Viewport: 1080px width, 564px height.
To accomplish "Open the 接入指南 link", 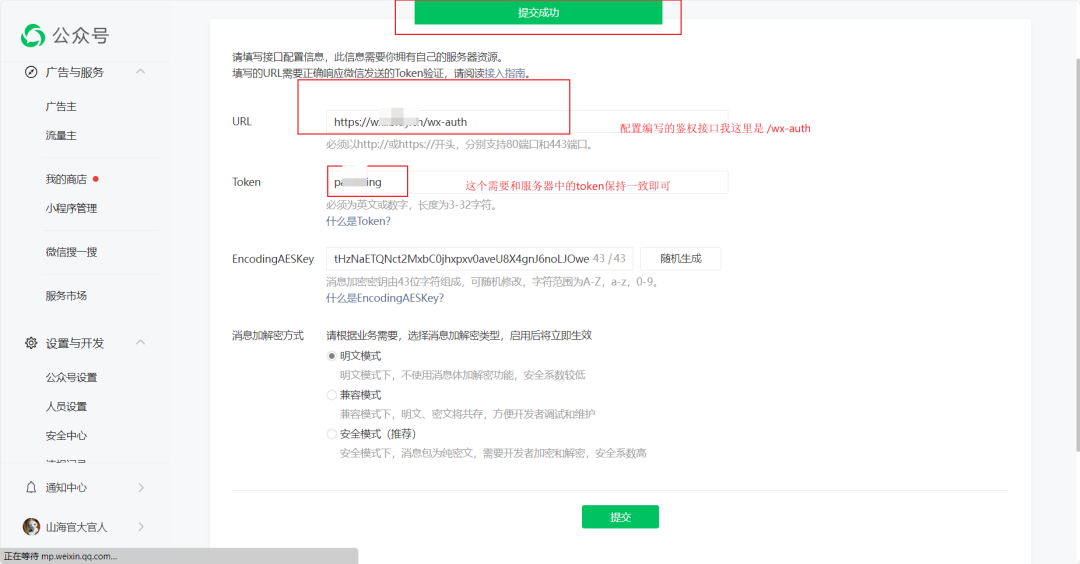I will [x=505, y=73].
